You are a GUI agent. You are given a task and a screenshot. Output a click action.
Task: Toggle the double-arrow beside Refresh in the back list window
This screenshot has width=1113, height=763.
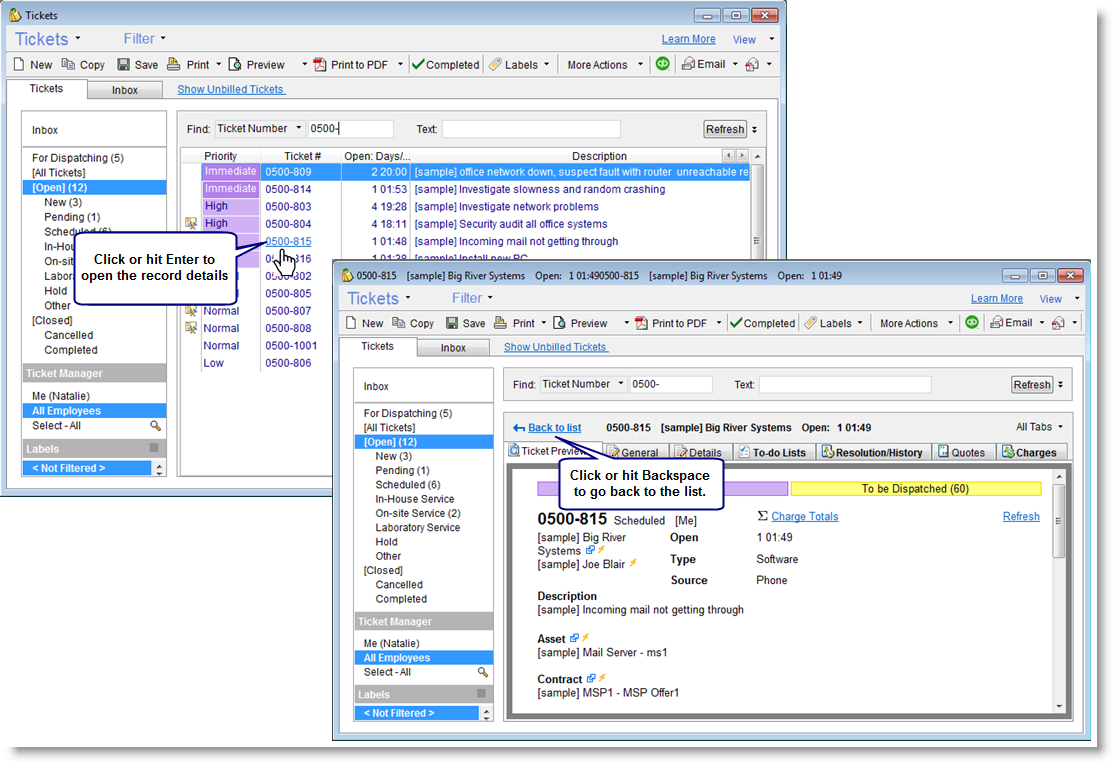[x=755, y=129]
